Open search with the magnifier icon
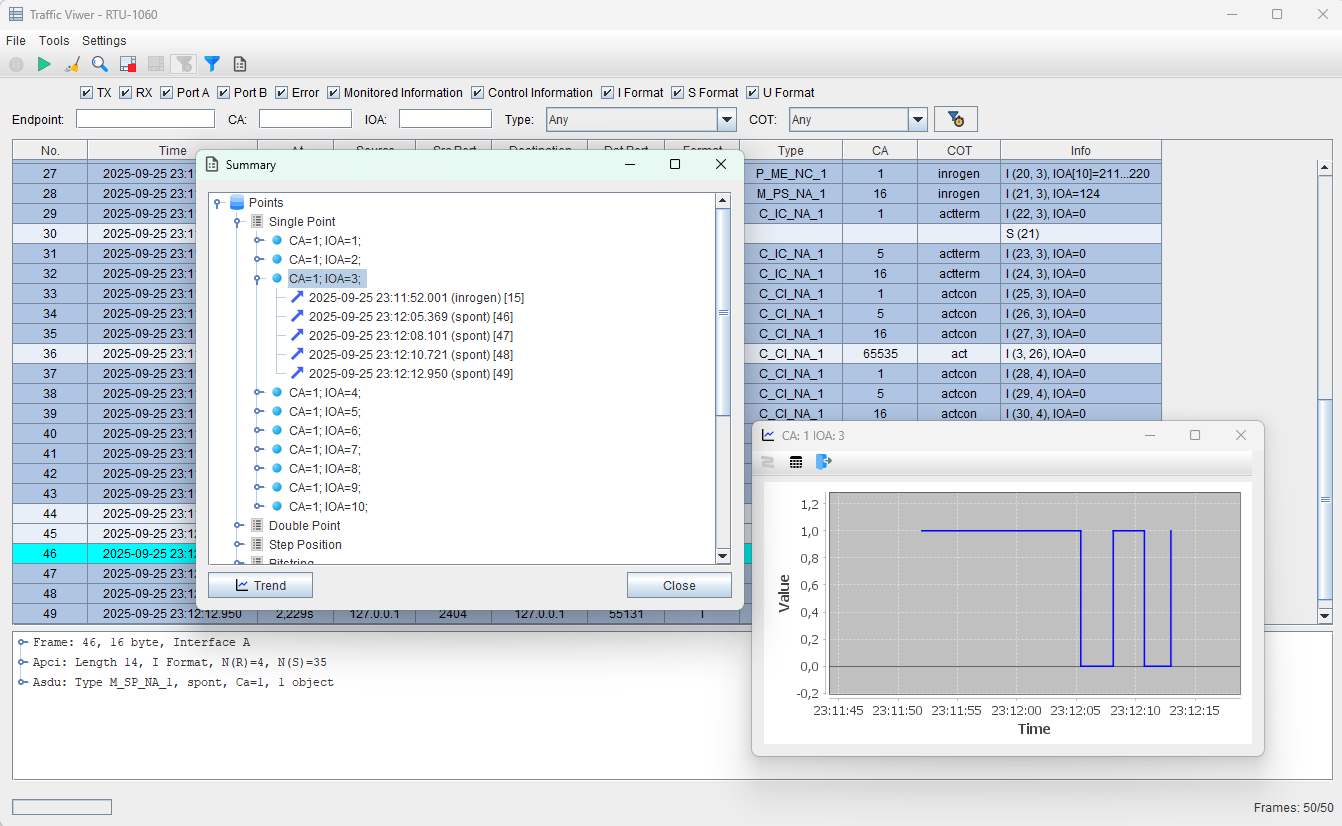The image size is (1342, 826). [100, 64]
